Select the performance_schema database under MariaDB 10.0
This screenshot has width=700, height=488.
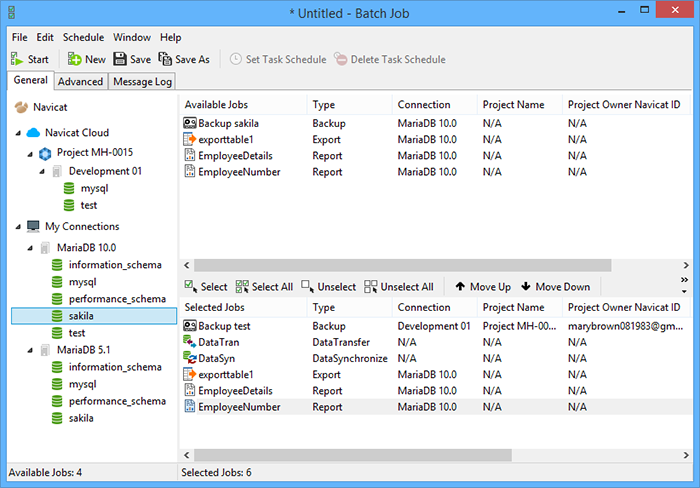pos(117,299)
